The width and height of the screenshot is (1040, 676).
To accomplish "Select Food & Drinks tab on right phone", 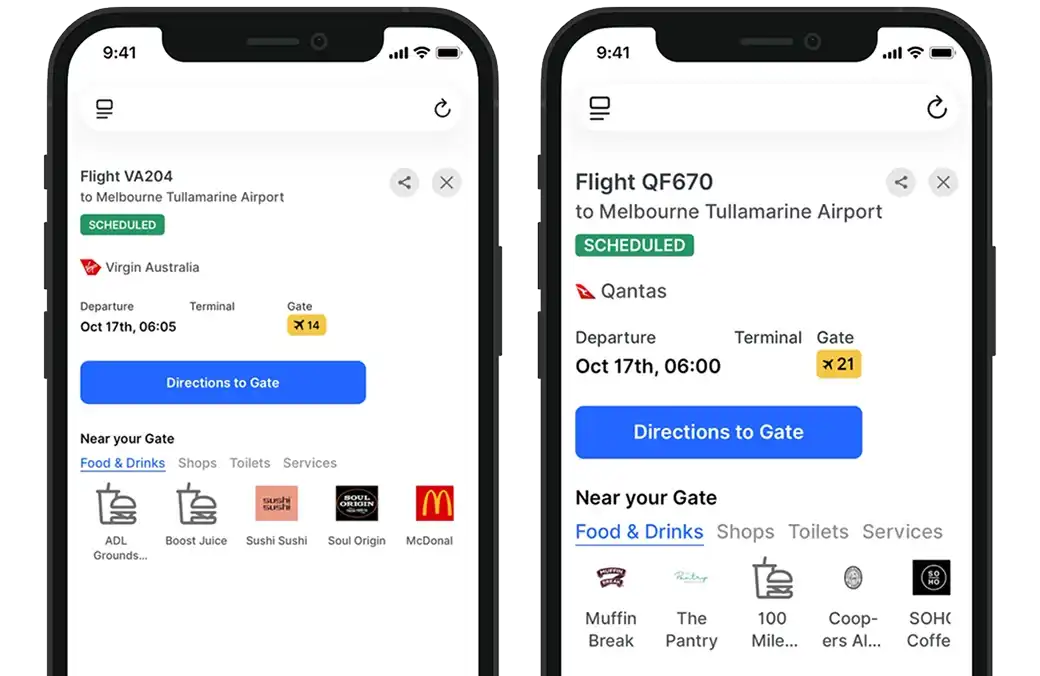I will (639, 532).
